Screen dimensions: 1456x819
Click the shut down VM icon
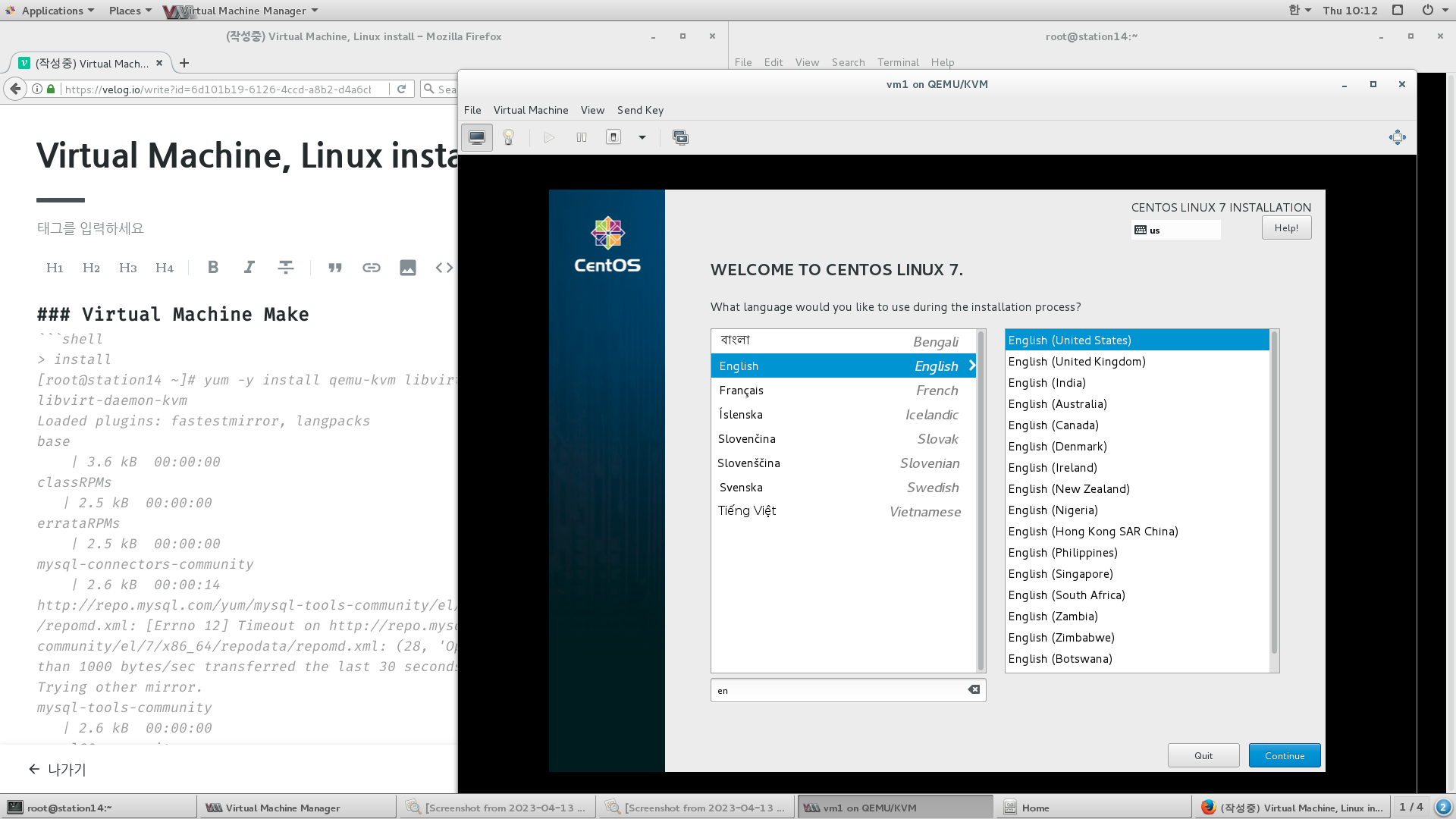pyautogui.click(x=613, y=137)
